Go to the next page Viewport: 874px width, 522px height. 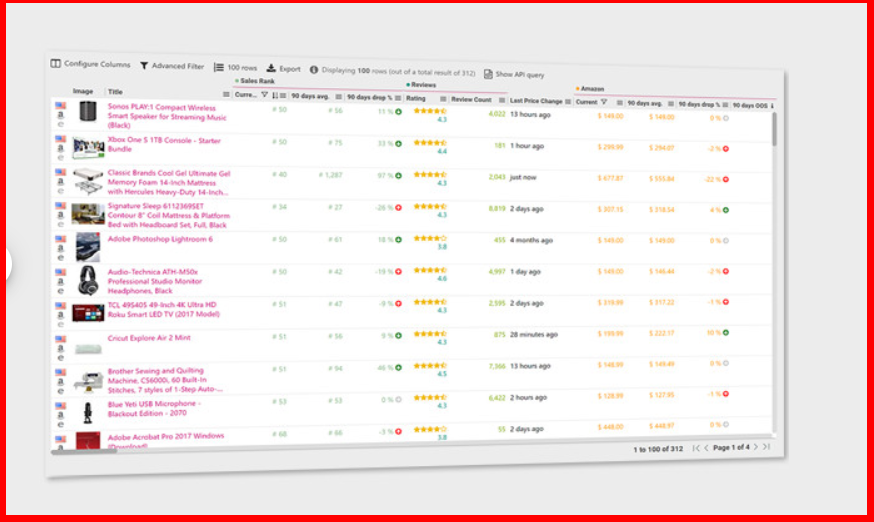756,447
